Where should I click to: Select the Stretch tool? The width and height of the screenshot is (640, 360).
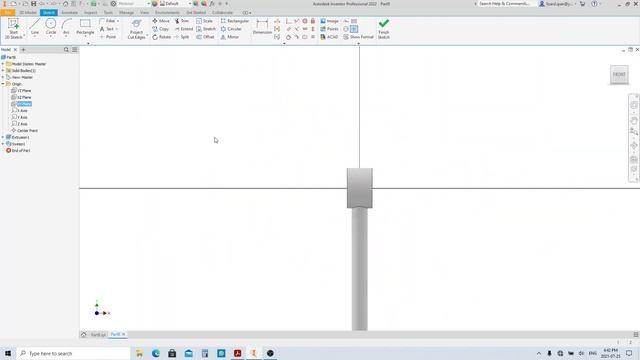pyautogui.click(x=206, y=29)
